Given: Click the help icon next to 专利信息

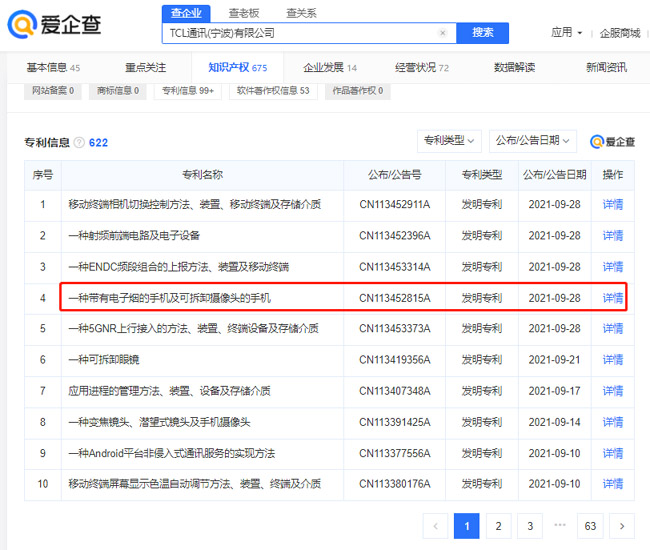Looking at the screenshot, I should [79, 143].
